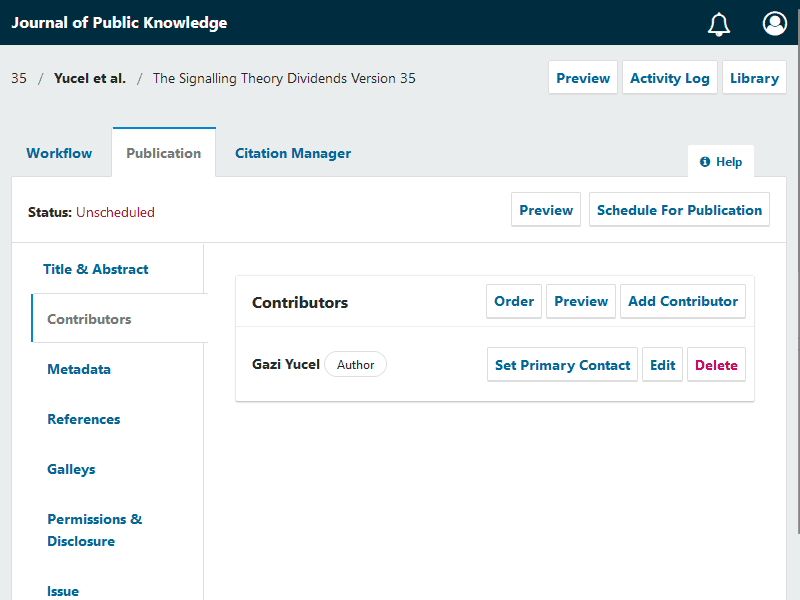Go to Title & Abstract section
This screenshot has width=800, height=600.
coord(96,269)
